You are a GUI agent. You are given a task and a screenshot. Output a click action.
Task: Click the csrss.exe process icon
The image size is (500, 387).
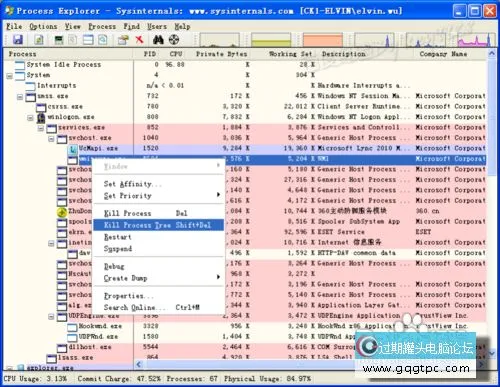41,107
